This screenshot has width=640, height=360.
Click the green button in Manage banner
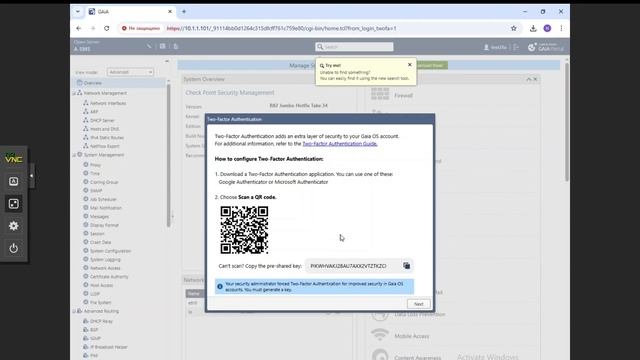pos(432,65)
